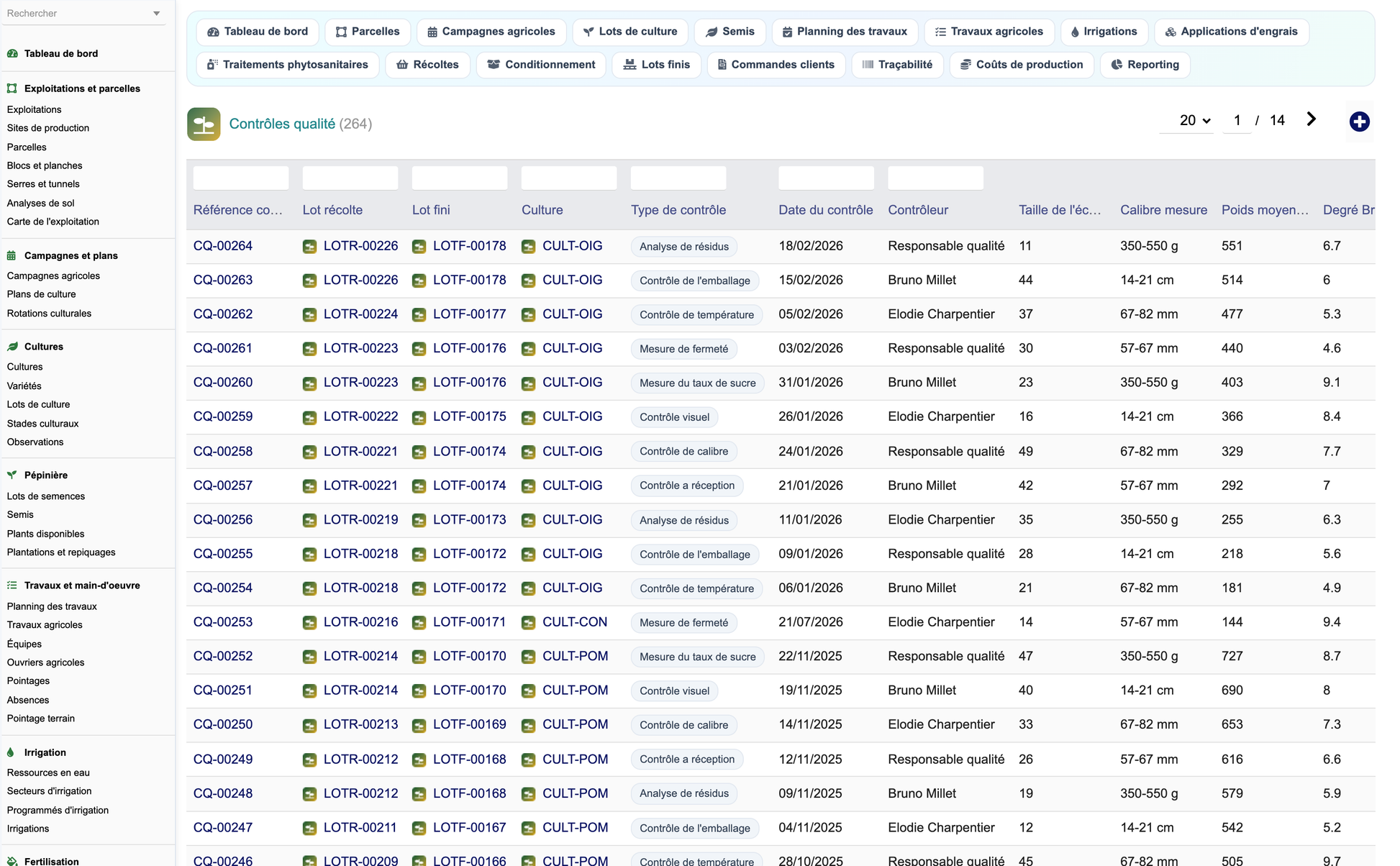Go to next page with the arrow

tap(1311, 119)
